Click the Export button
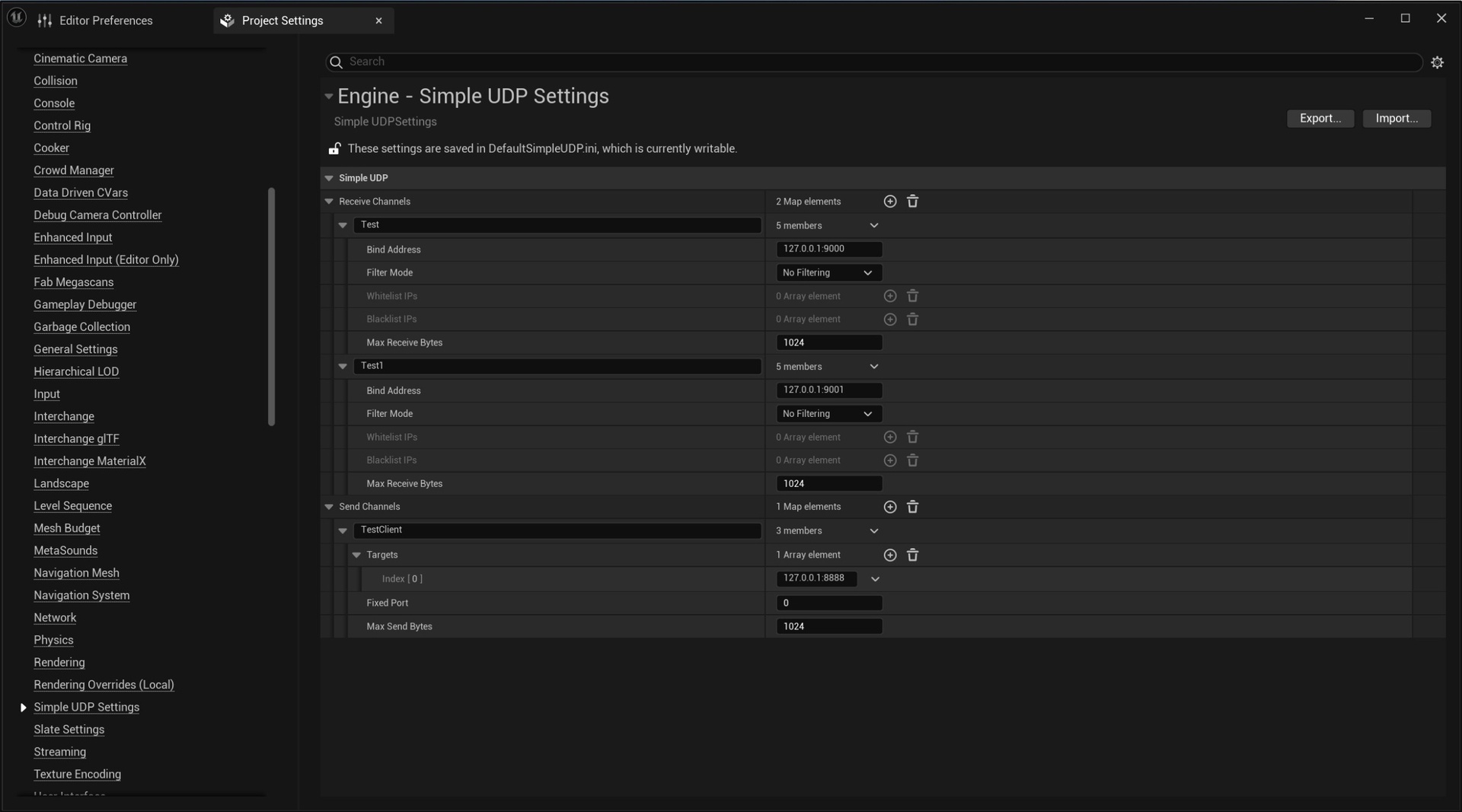1462x812 pixels. click(1320, 119)
